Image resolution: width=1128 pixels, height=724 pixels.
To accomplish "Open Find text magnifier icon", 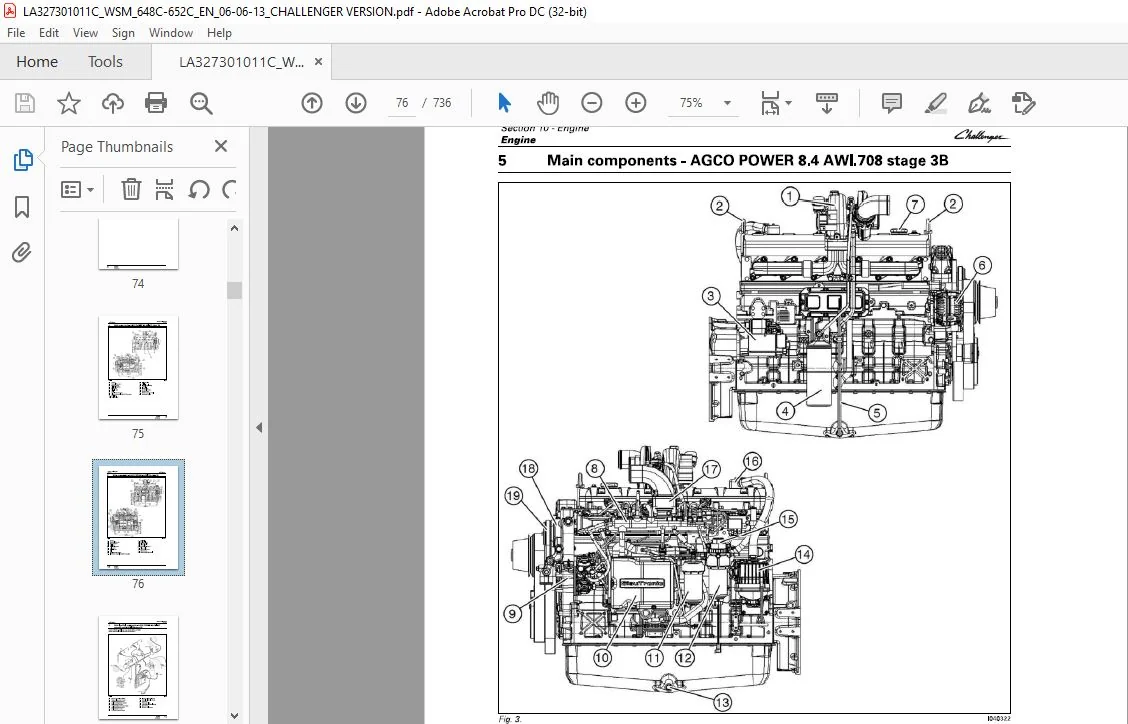I will coord(201,103).
